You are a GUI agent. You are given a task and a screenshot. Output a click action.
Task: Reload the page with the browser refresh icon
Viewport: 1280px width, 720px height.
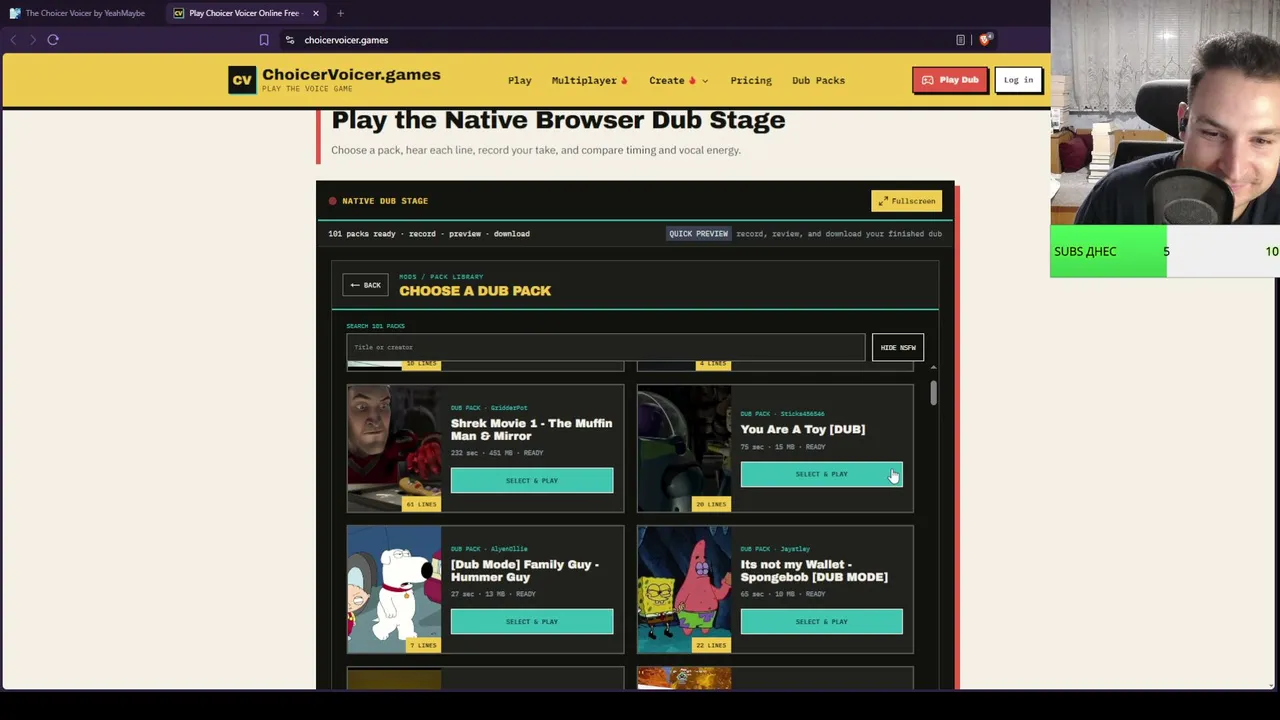(53, 40)
